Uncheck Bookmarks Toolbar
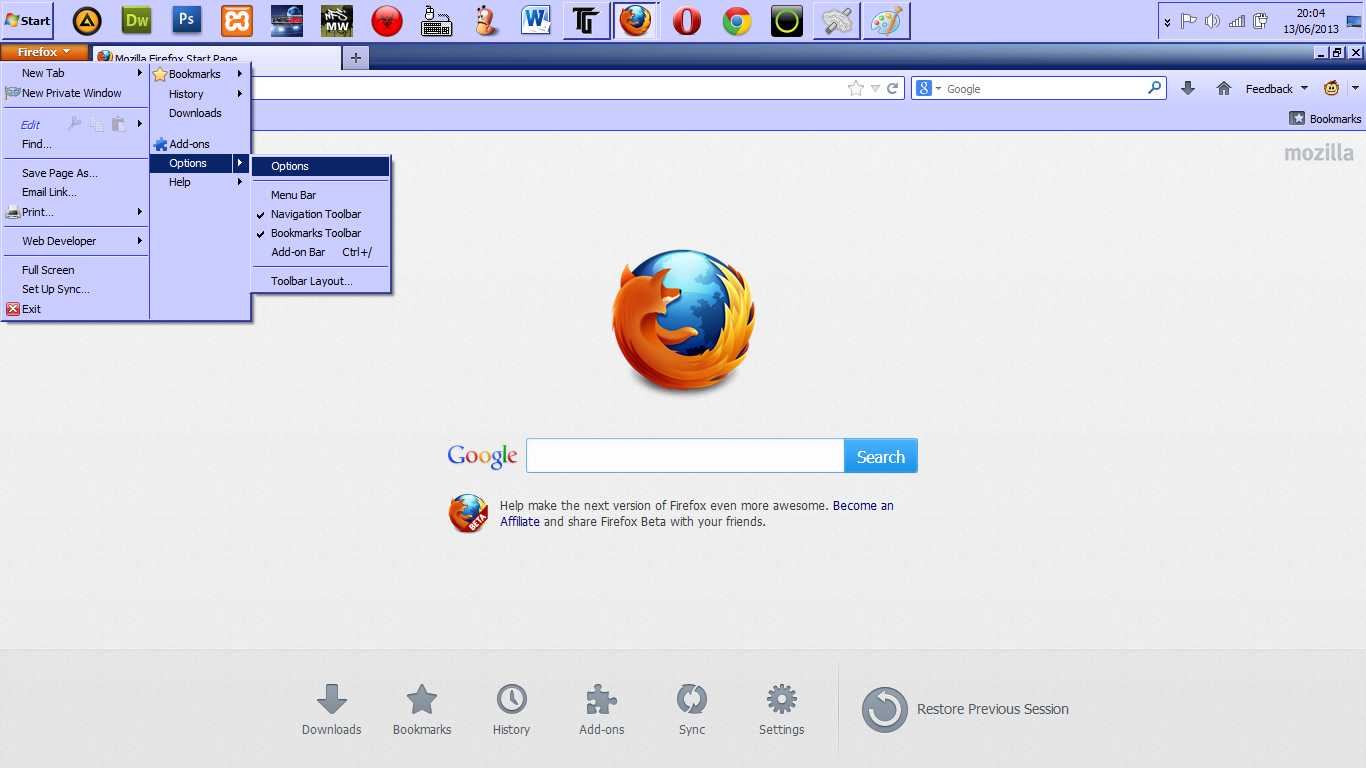This screenshot has width=1366, height=768. click(320, 233)
